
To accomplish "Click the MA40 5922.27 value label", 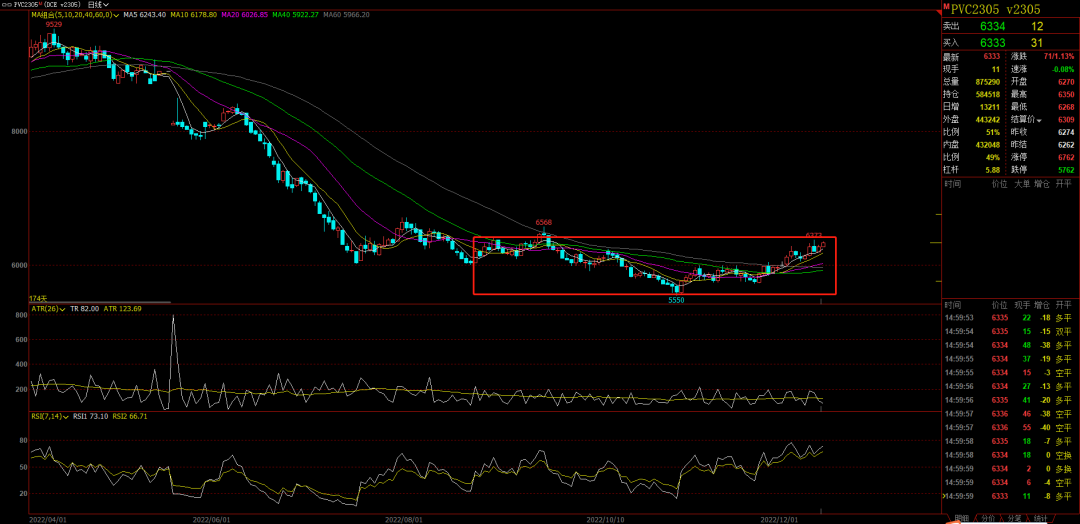I will (x=296, y=14).
